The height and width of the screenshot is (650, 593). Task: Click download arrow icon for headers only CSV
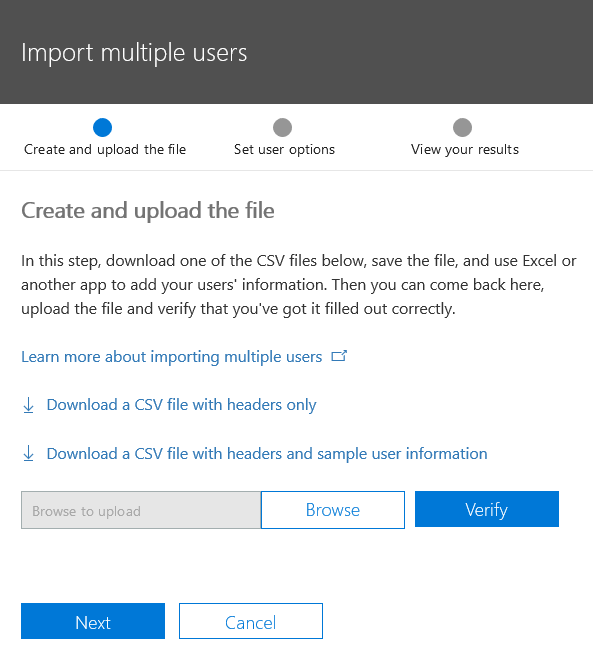[x=29, y=405]
